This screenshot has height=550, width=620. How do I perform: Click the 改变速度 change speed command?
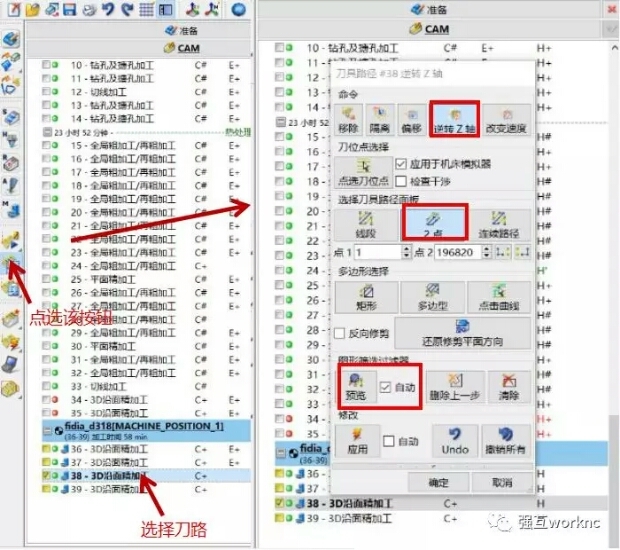(x=506, y=121)
